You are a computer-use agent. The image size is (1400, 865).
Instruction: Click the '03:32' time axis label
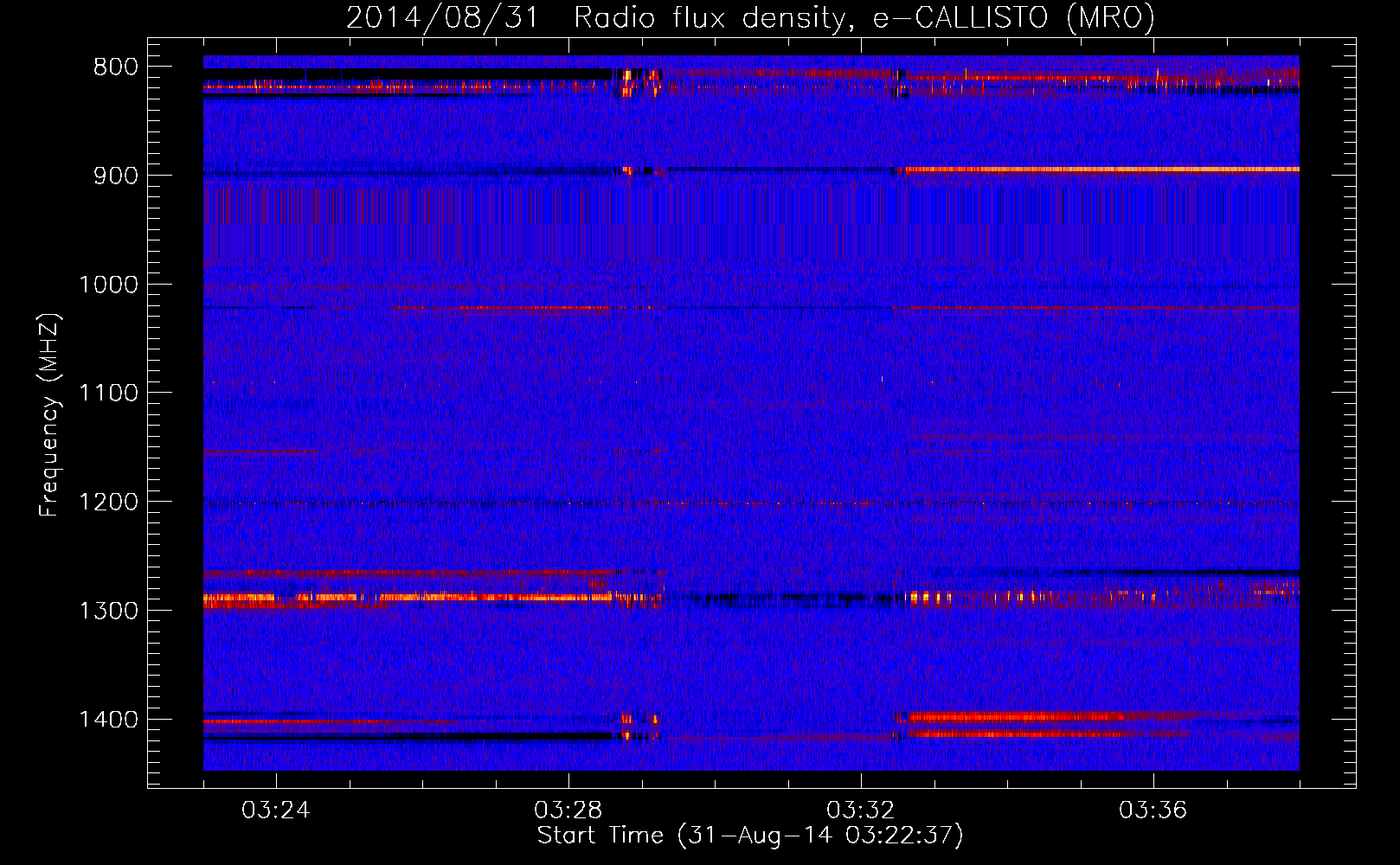[860, 811]
